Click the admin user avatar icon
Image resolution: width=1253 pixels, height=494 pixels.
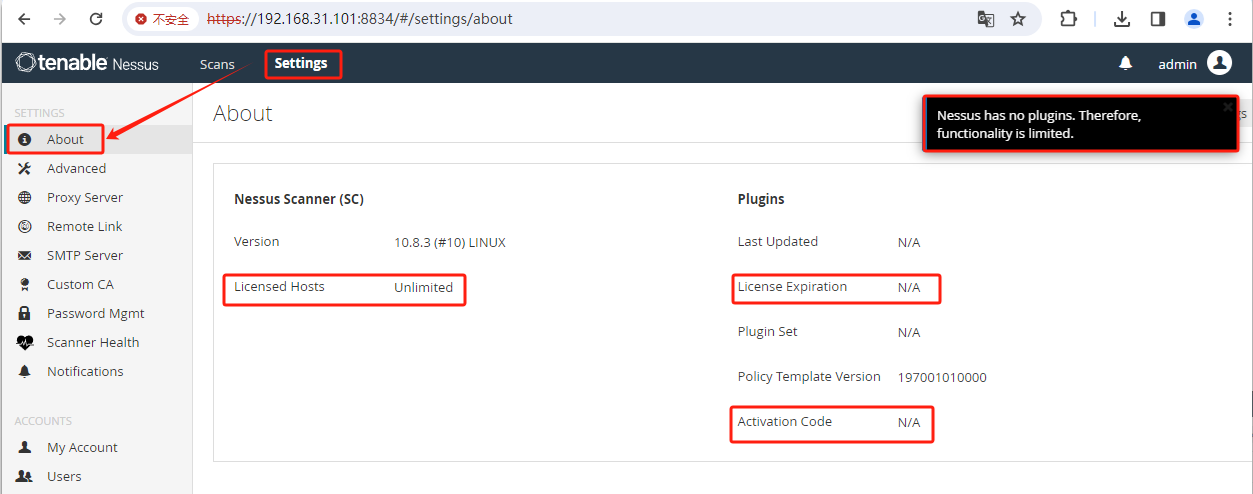click(1219, 63)
